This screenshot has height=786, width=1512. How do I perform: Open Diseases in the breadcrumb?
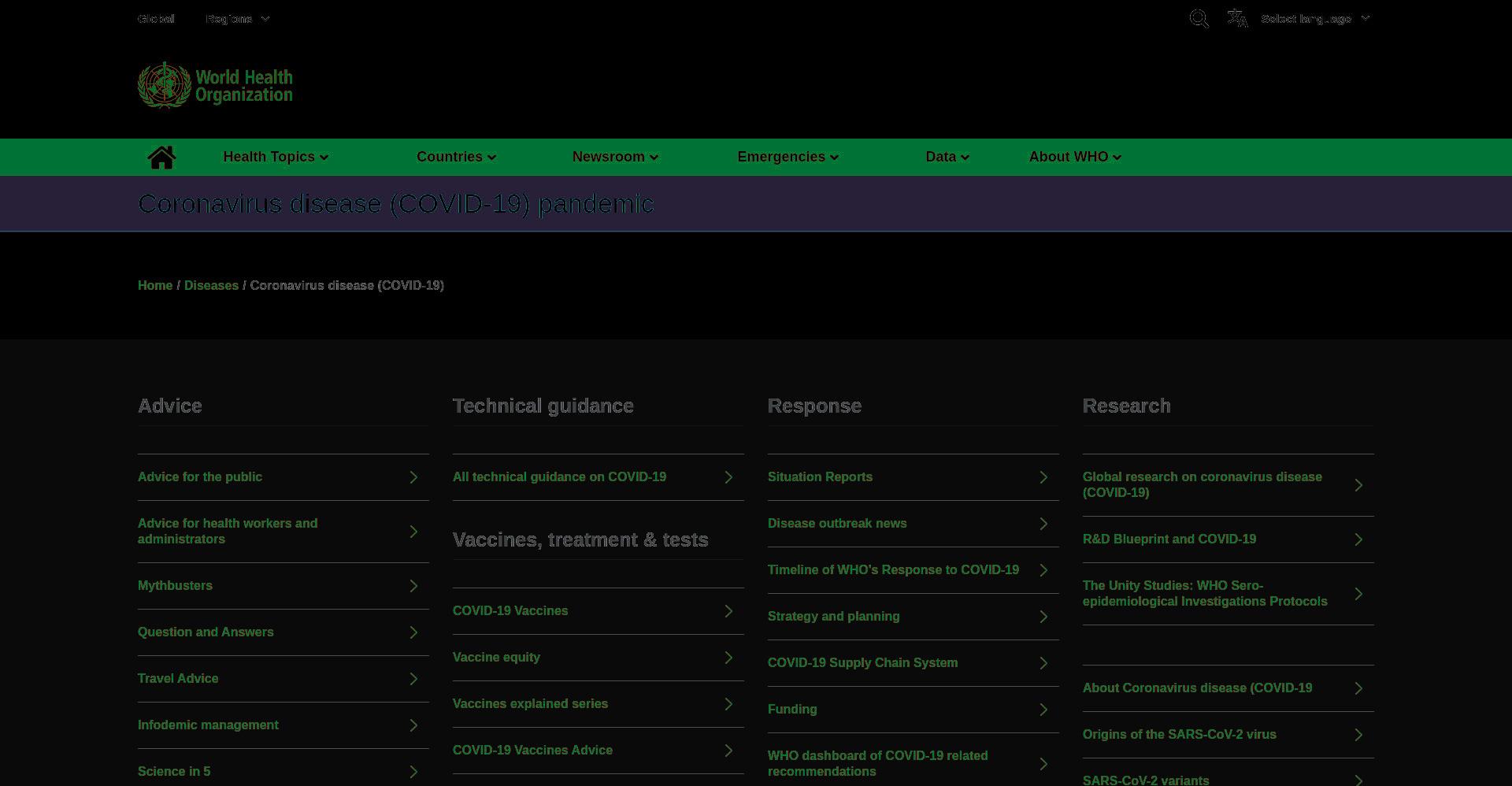(211, 285)
